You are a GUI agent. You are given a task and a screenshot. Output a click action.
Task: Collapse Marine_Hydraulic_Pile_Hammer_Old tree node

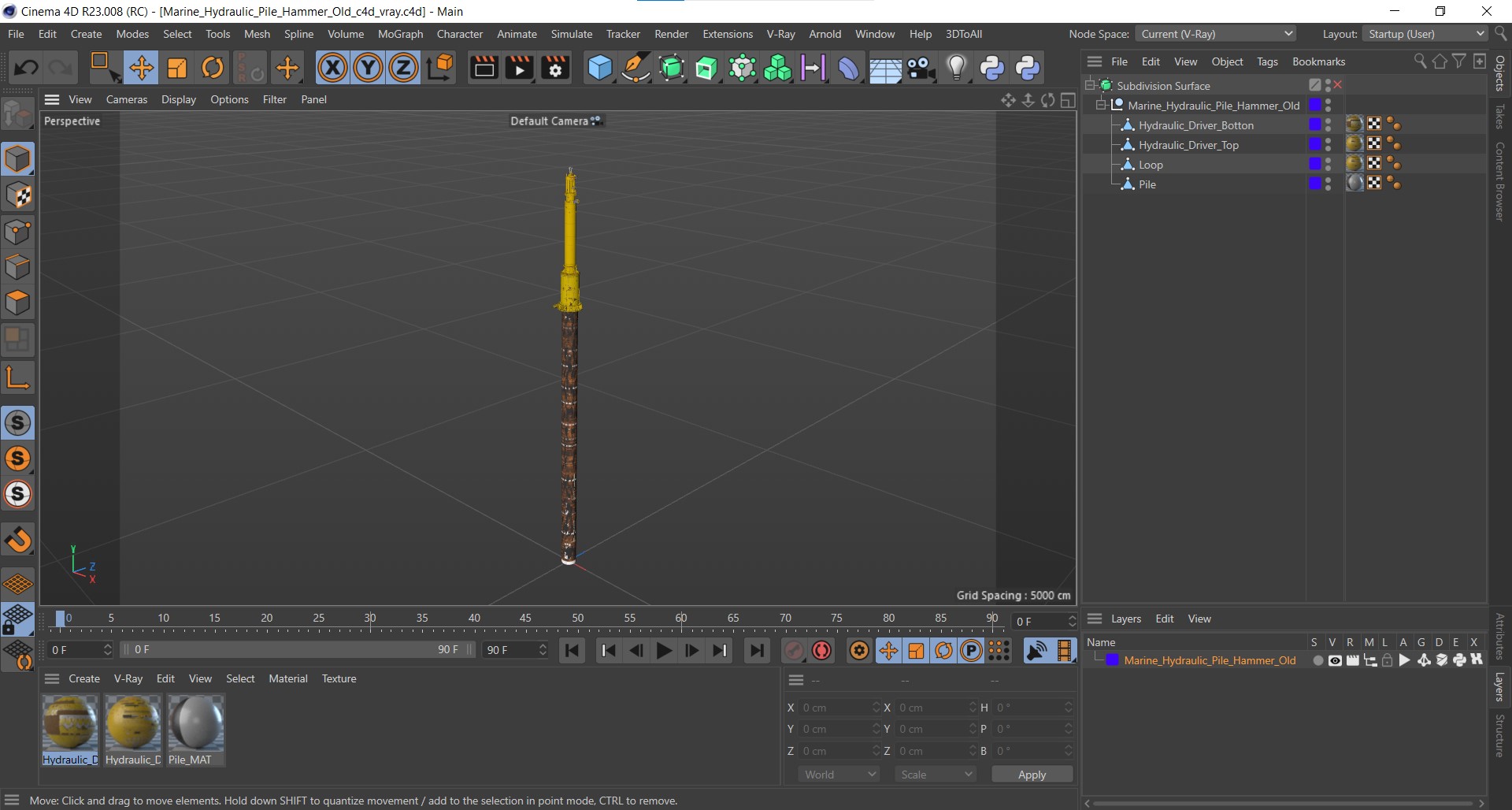[x=1101, y=105]
